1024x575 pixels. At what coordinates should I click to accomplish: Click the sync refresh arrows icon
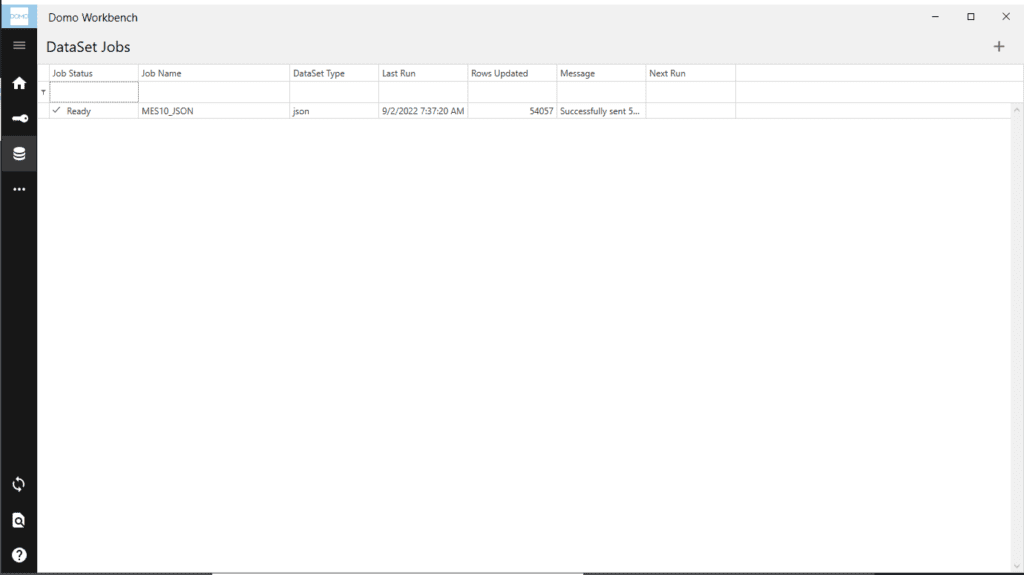pos(19,484)
